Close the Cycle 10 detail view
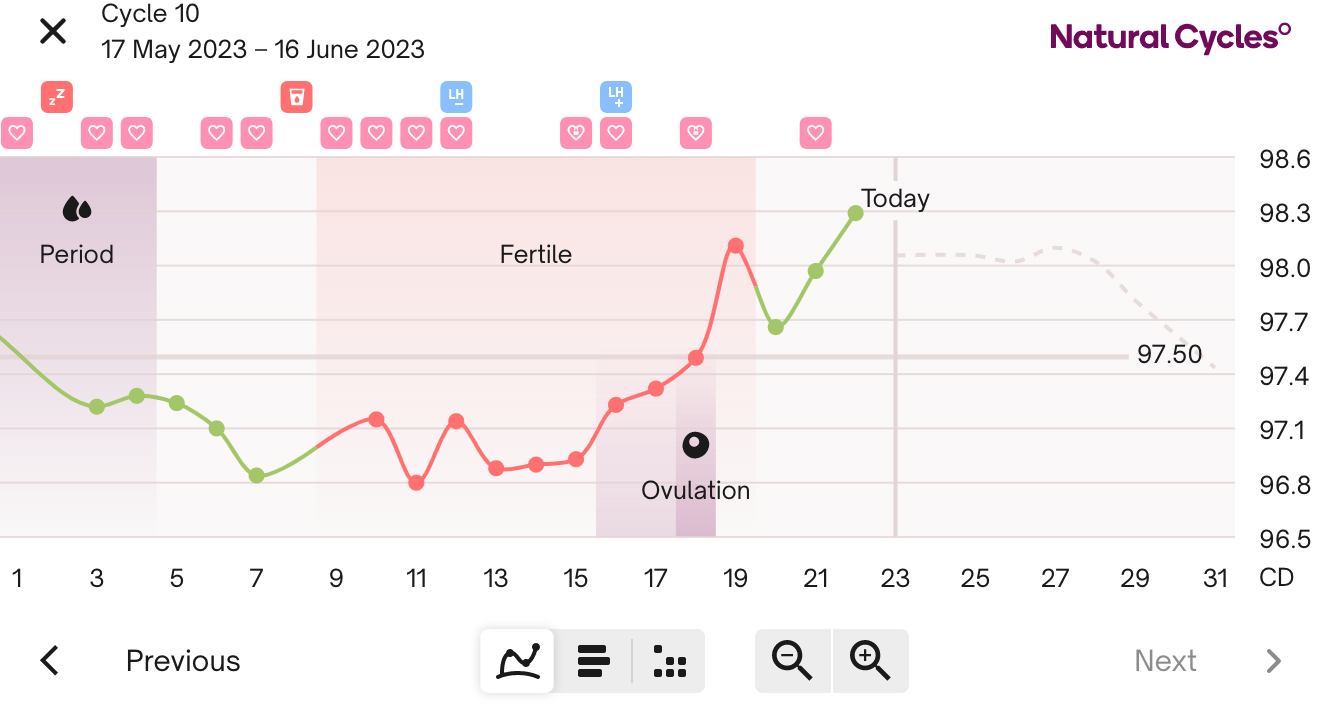1322x706 pixels. [x=52, y=31]
